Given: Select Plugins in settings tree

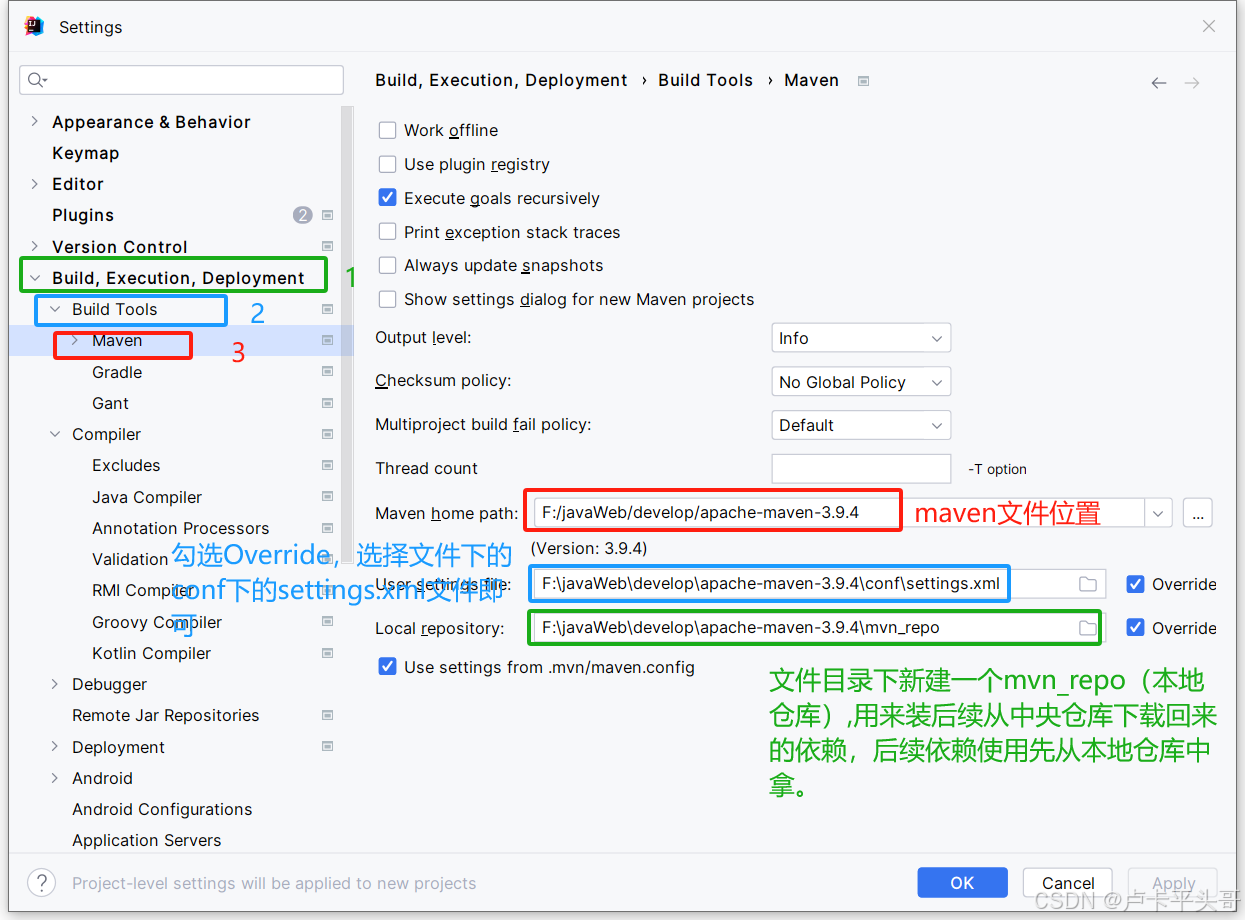Looking at the screenshot, I should coord(83,215).
